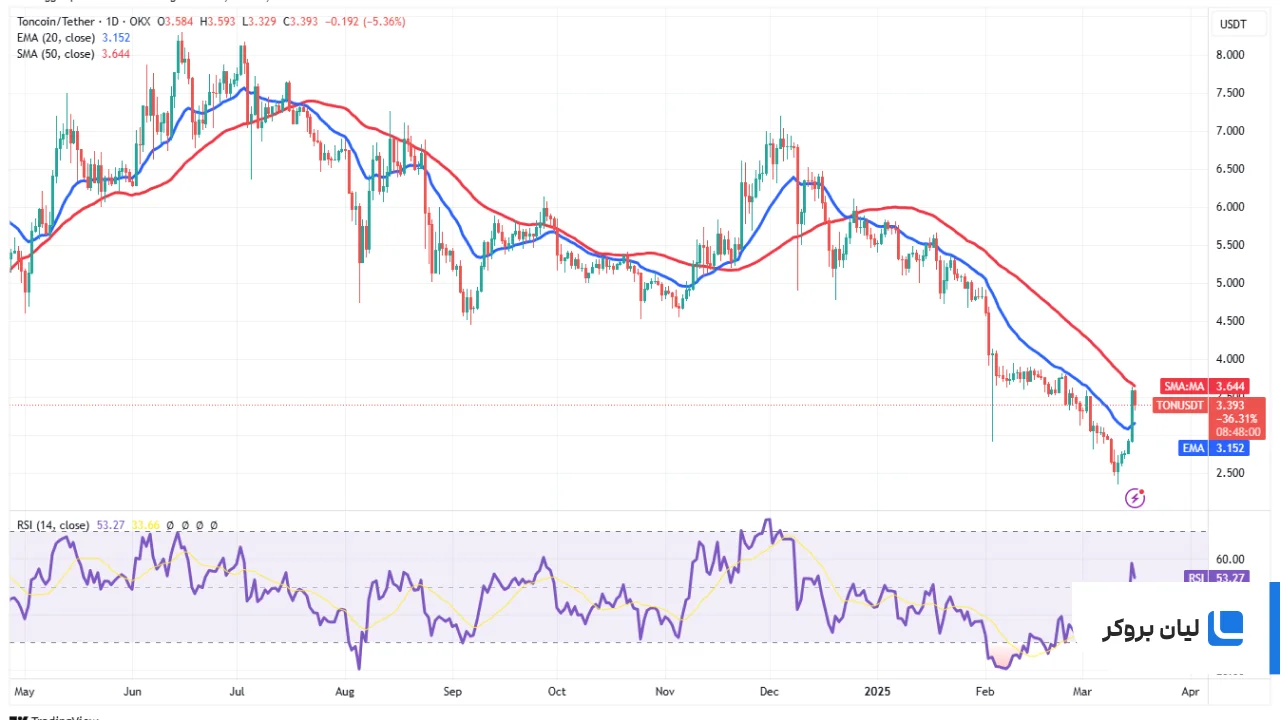
Task: Select the SMA (50, close) legend
Action: tap(56, 53)
